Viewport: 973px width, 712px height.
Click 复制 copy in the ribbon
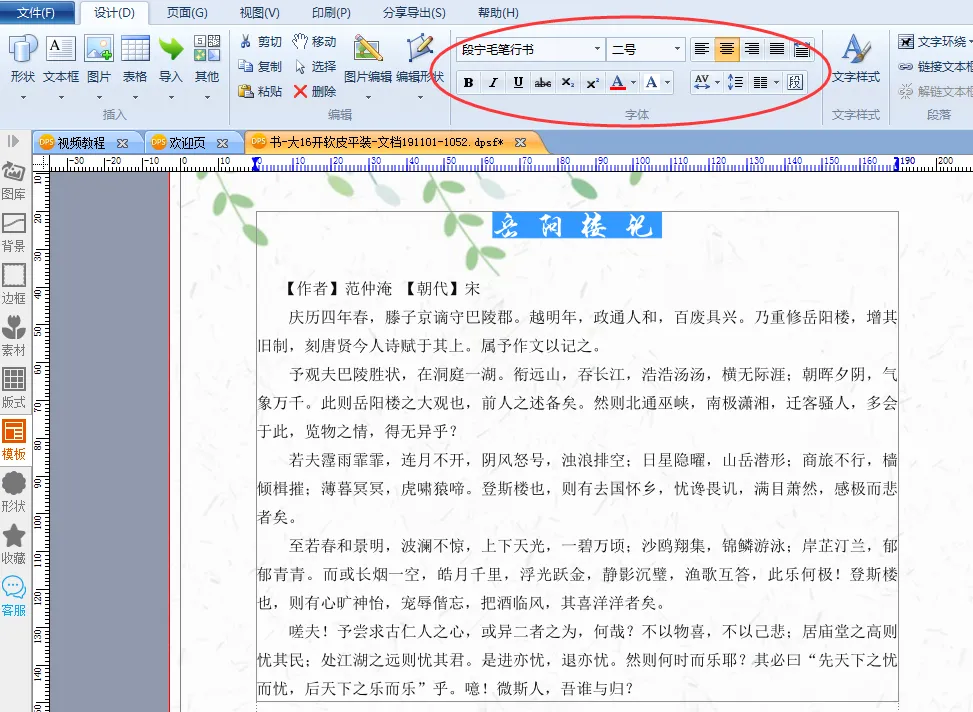click(x=261, y=66)
